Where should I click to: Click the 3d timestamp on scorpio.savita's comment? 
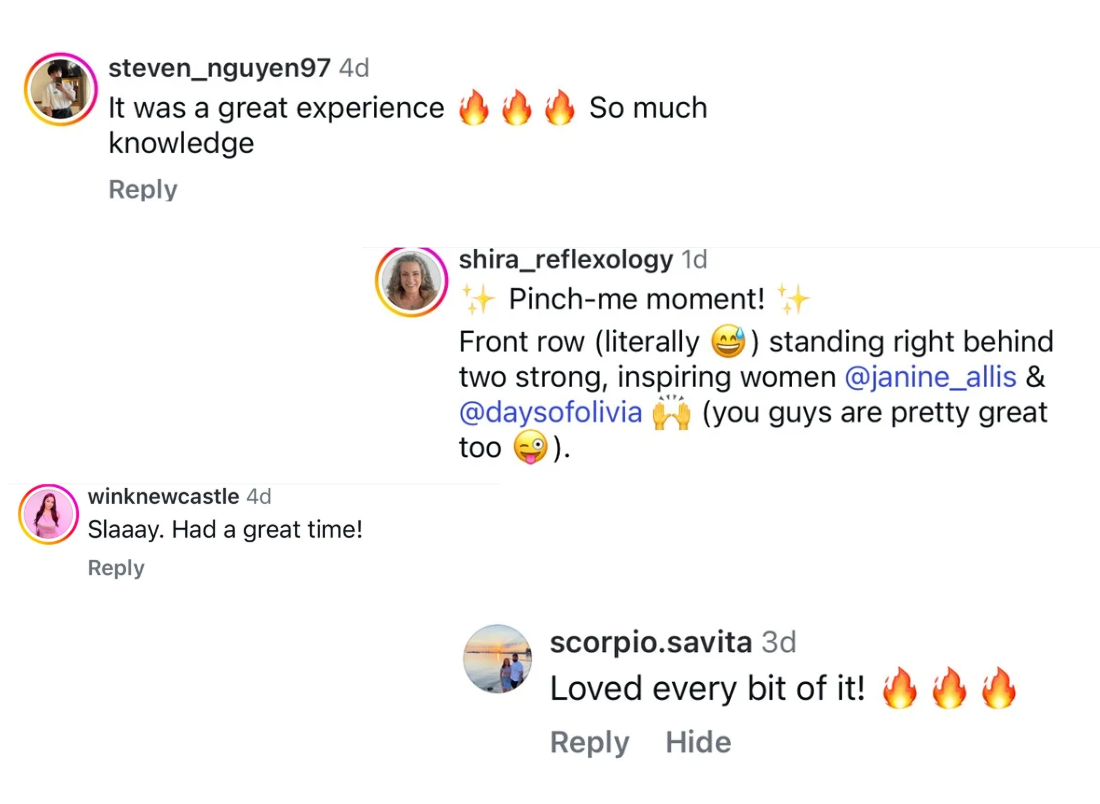tap(778, 642)
